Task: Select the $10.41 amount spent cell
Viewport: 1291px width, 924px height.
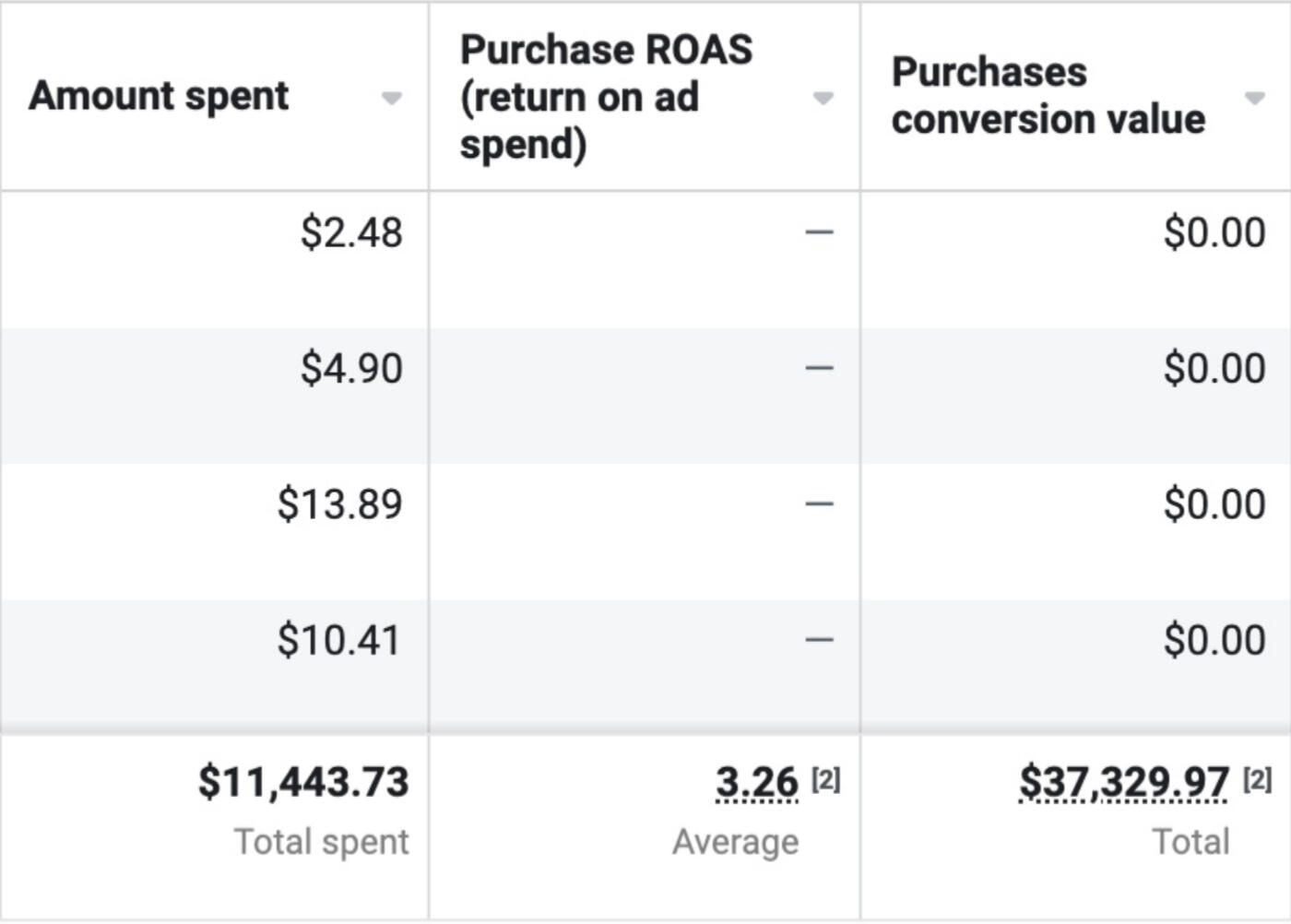Action: pos(339,640)
